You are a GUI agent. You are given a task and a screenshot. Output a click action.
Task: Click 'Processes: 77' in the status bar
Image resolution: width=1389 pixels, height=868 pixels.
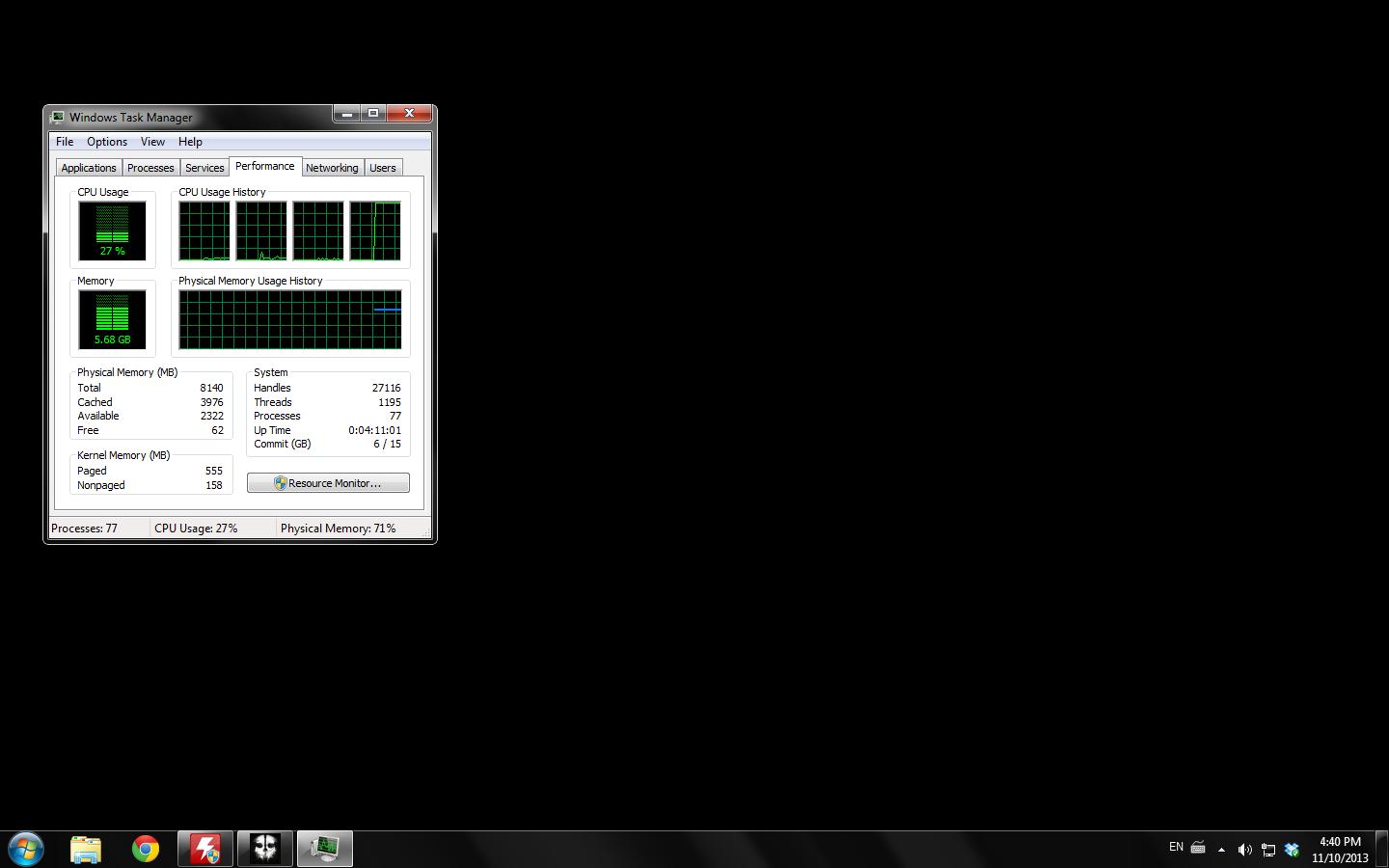(x=84, y=529)
